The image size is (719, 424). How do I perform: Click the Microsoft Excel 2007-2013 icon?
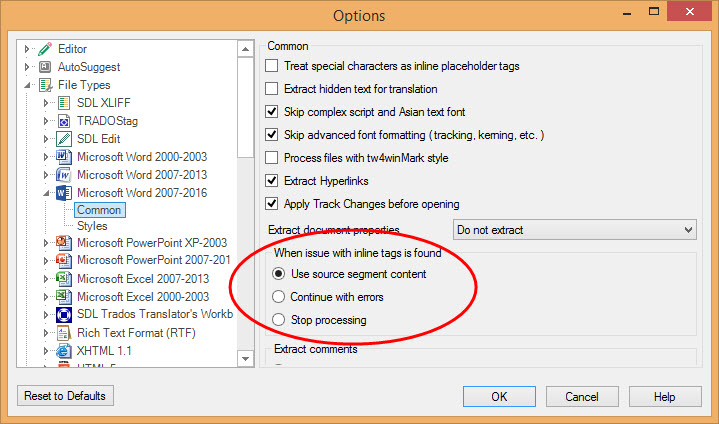click(x=63, y=279)
